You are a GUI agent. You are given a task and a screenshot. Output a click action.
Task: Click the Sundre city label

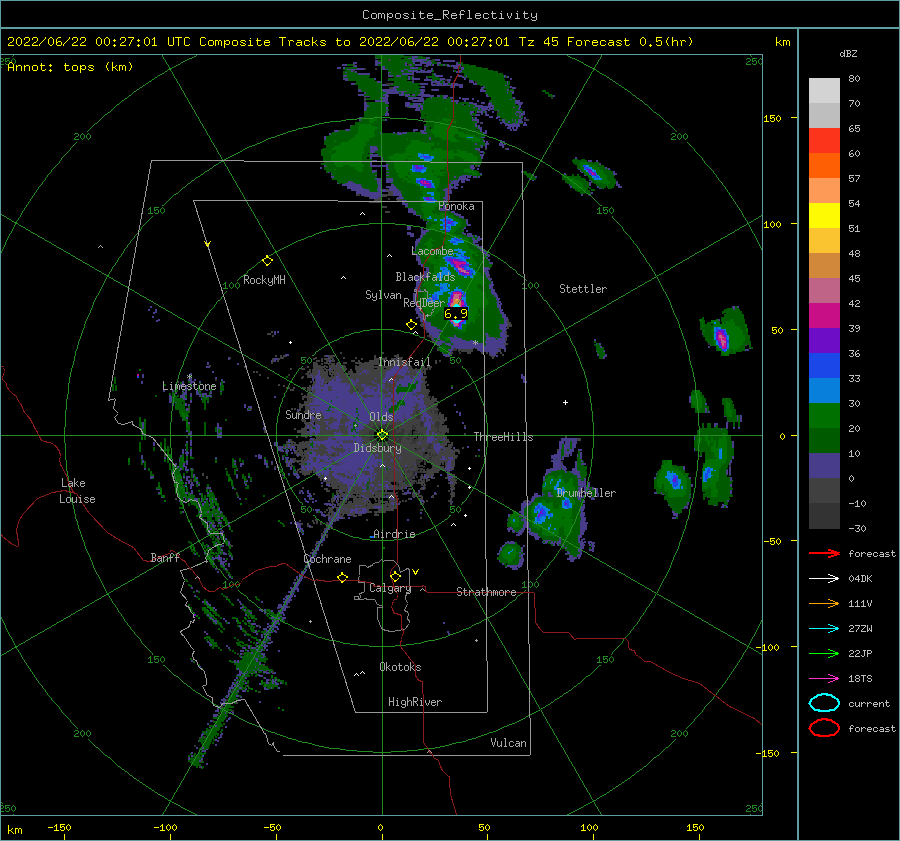(303, 415)
